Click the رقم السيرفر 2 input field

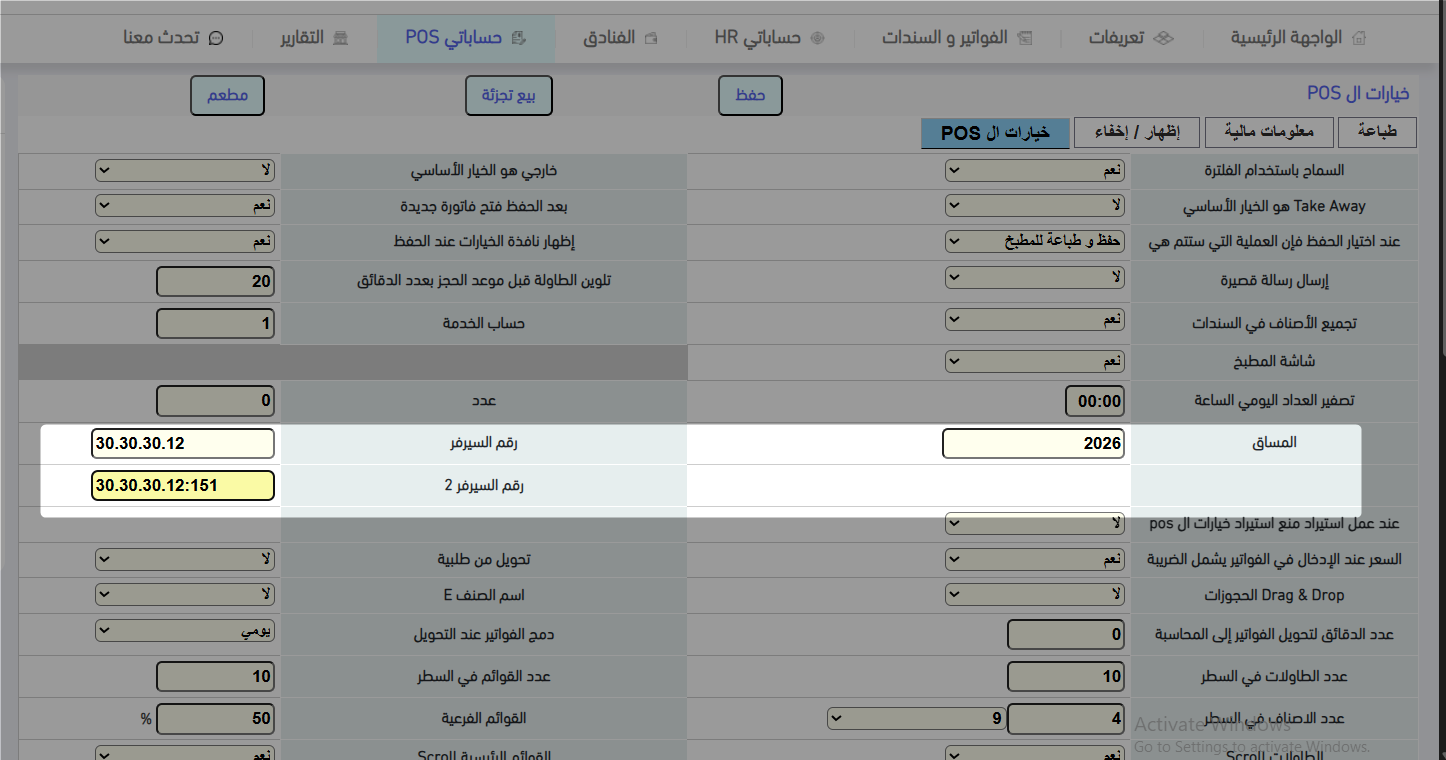182,486
